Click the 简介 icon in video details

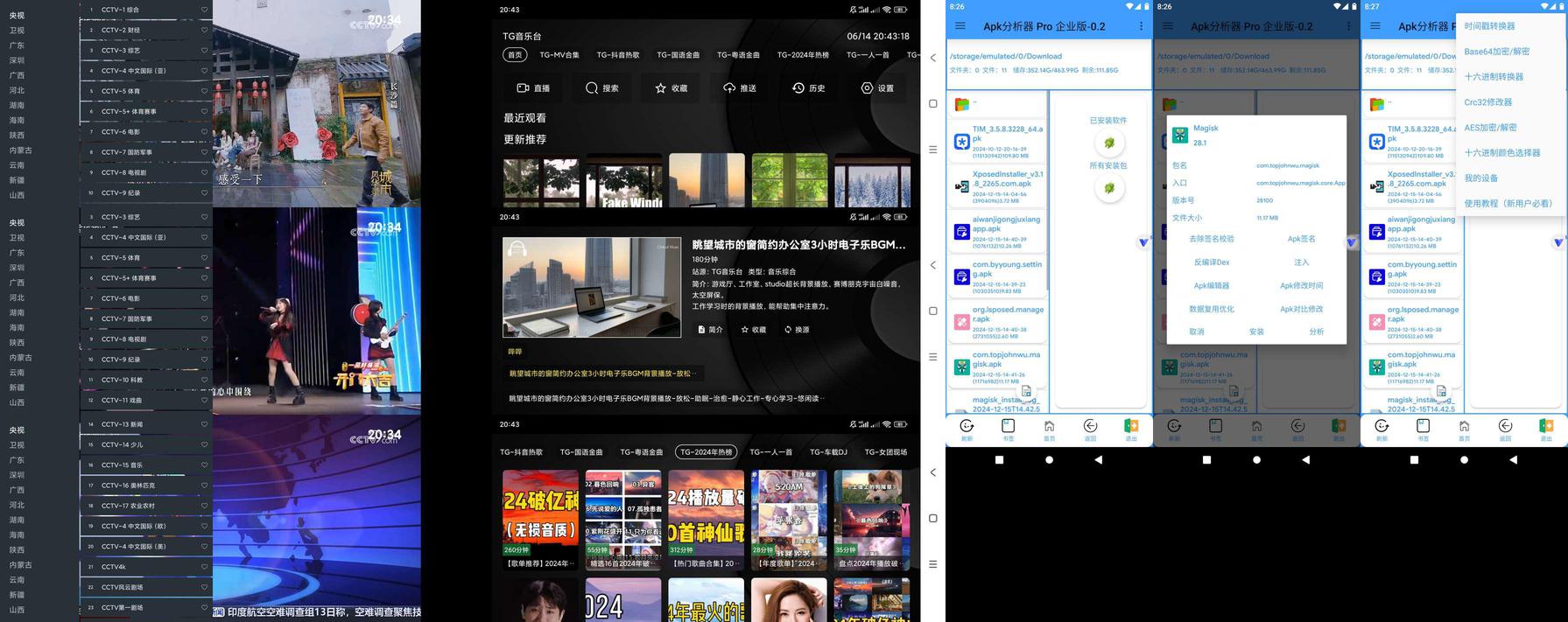[x=701, y=330]
